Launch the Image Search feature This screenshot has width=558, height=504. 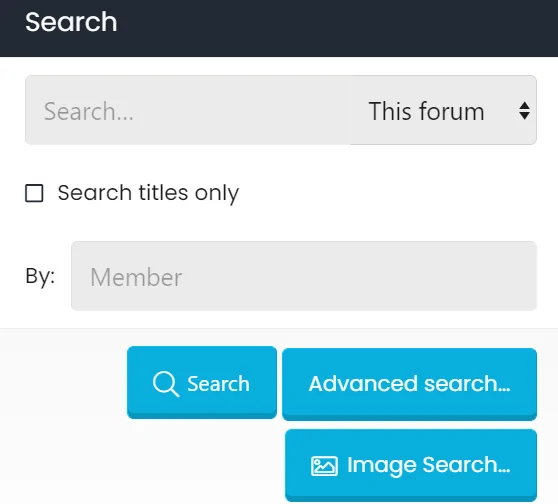click(411, 465)
